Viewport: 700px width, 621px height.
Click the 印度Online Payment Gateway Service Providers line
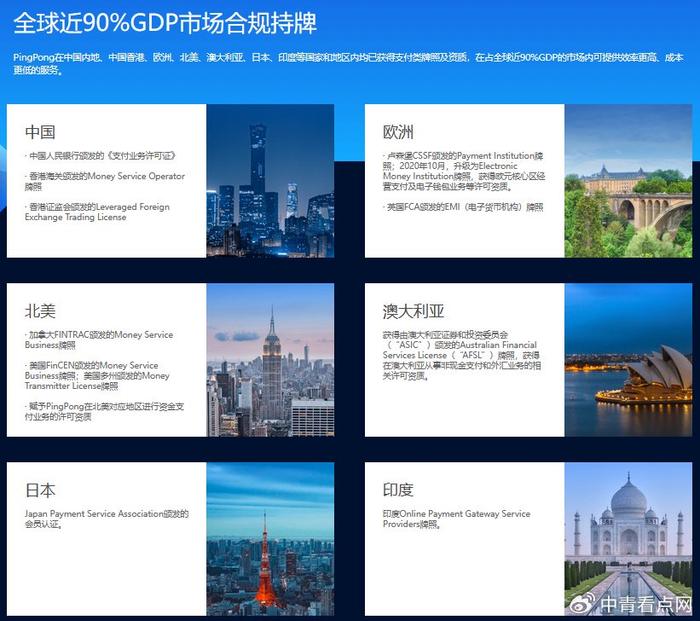(x=457, y=519)
